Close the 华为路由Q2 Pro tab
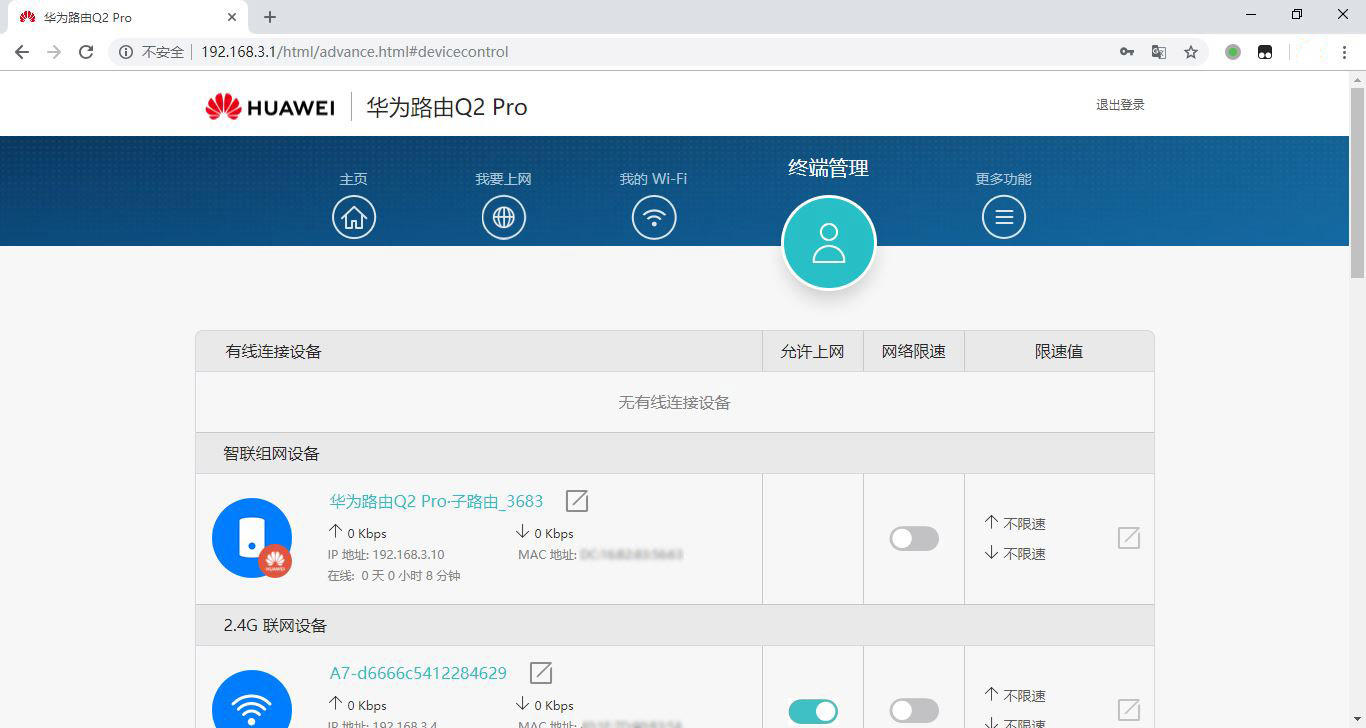Viewport: 1366px width, 728px height. [x=232, y=17]
